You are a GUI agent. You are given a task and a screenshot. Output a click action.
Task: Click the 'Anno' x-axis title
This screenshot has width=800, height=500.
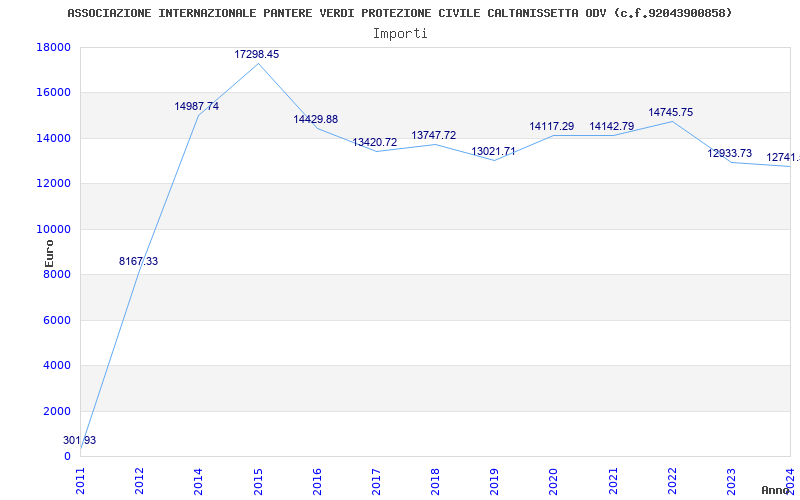pos(776,490)
